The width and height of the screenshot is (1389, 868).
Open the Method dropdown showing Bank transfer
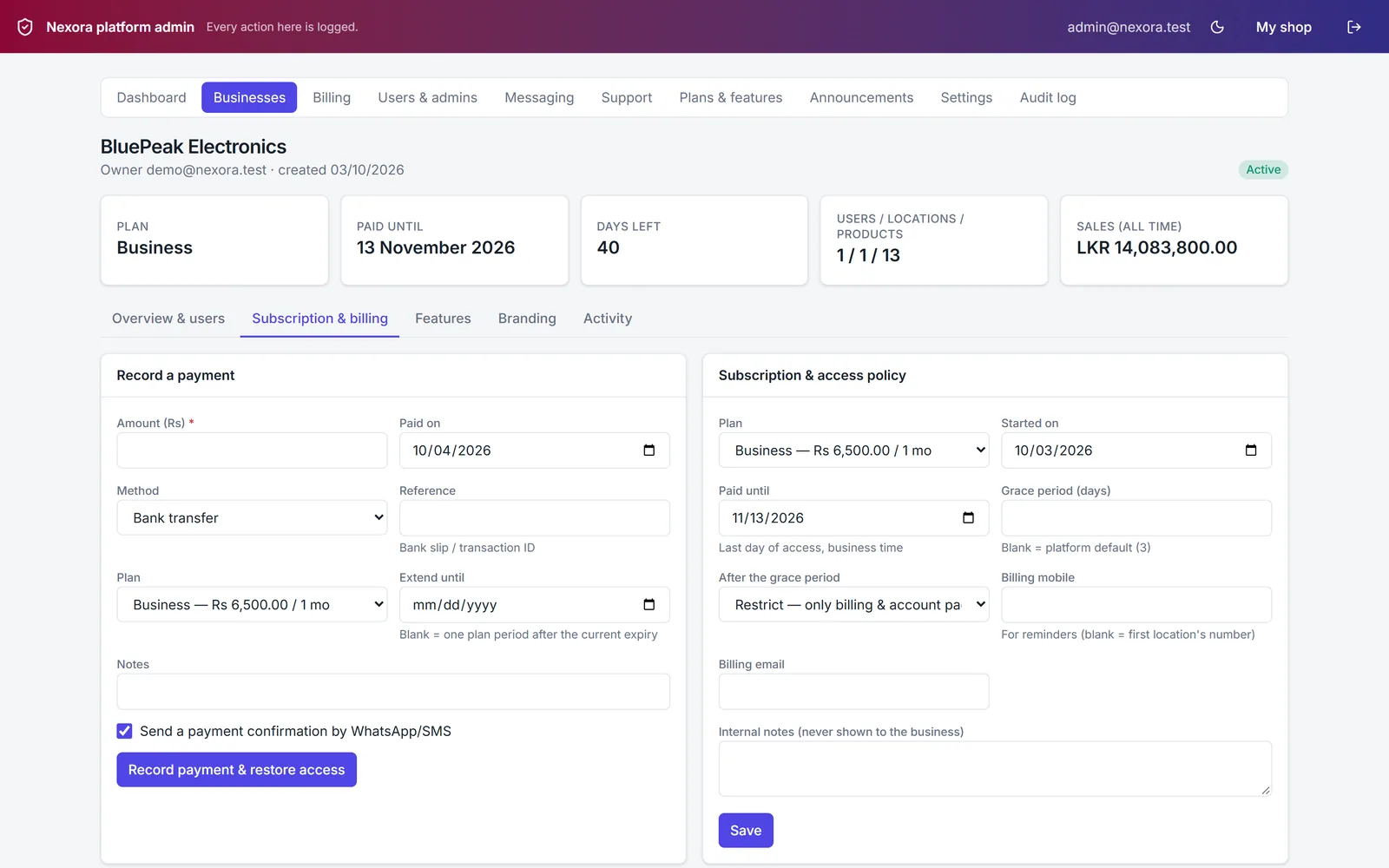pyautogui.click(x=252, y=517)
